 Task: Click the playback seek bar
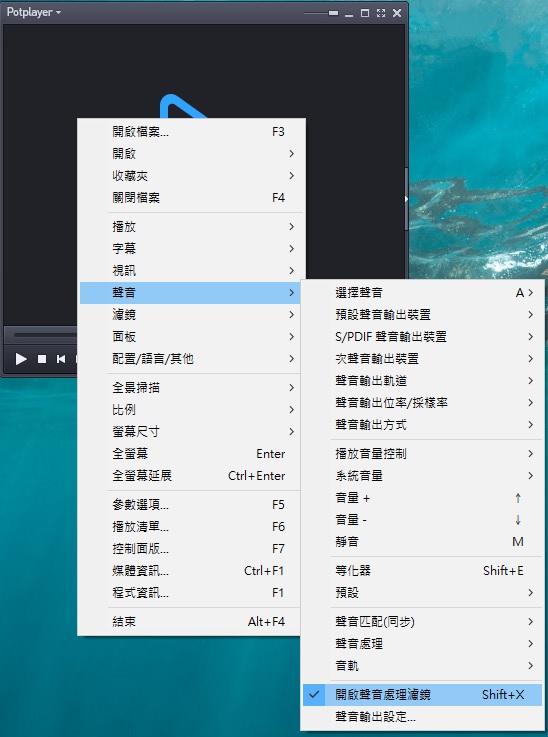pos(45,335)
